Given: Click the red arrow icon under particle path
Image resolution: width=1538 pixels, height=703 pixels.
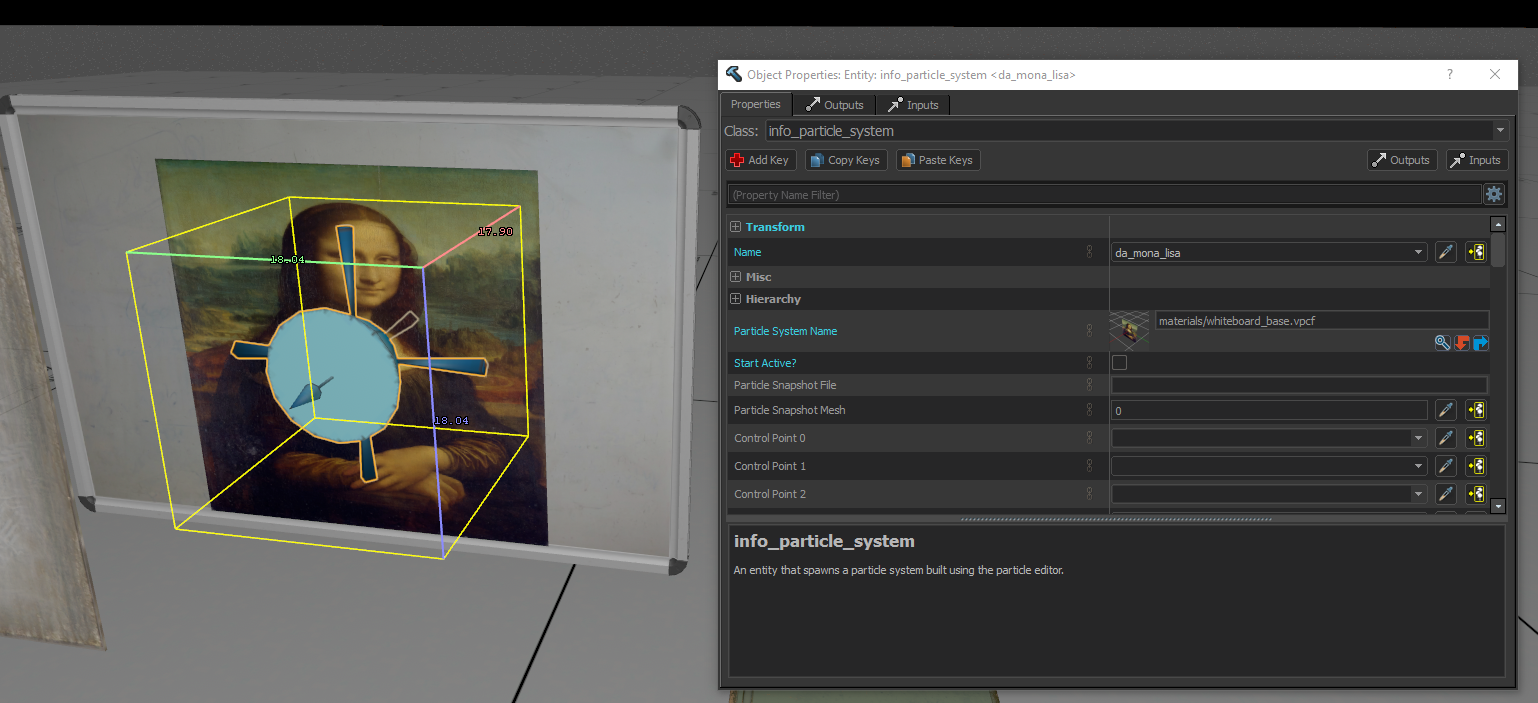Looking at the screenshot, I should coord(1462,342).
